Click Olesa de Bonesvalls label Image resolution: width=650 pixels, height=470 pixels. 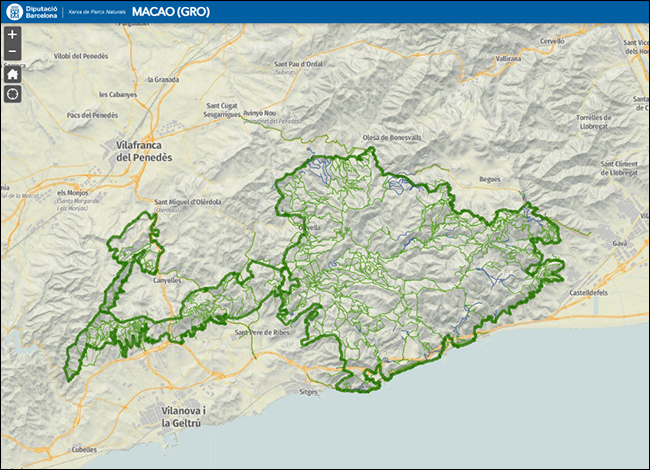pyautogui.click(x=395, y=136)
